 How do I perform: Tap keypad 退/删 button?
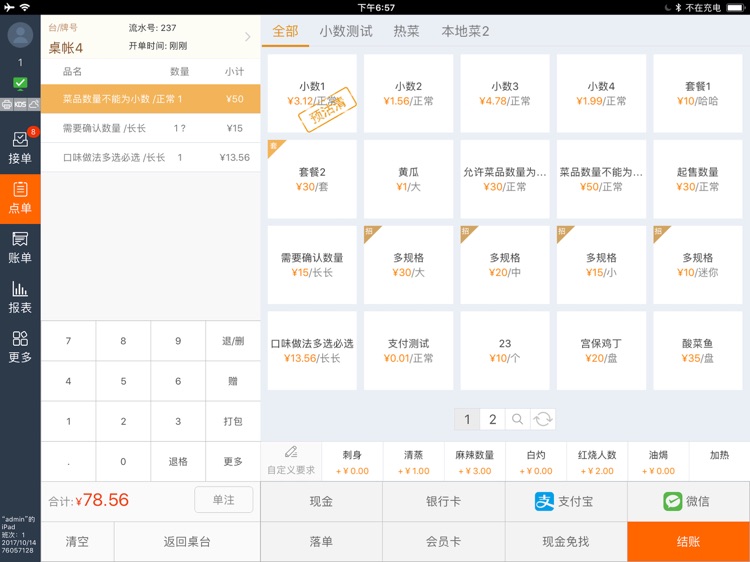click(x=233, y=341)
